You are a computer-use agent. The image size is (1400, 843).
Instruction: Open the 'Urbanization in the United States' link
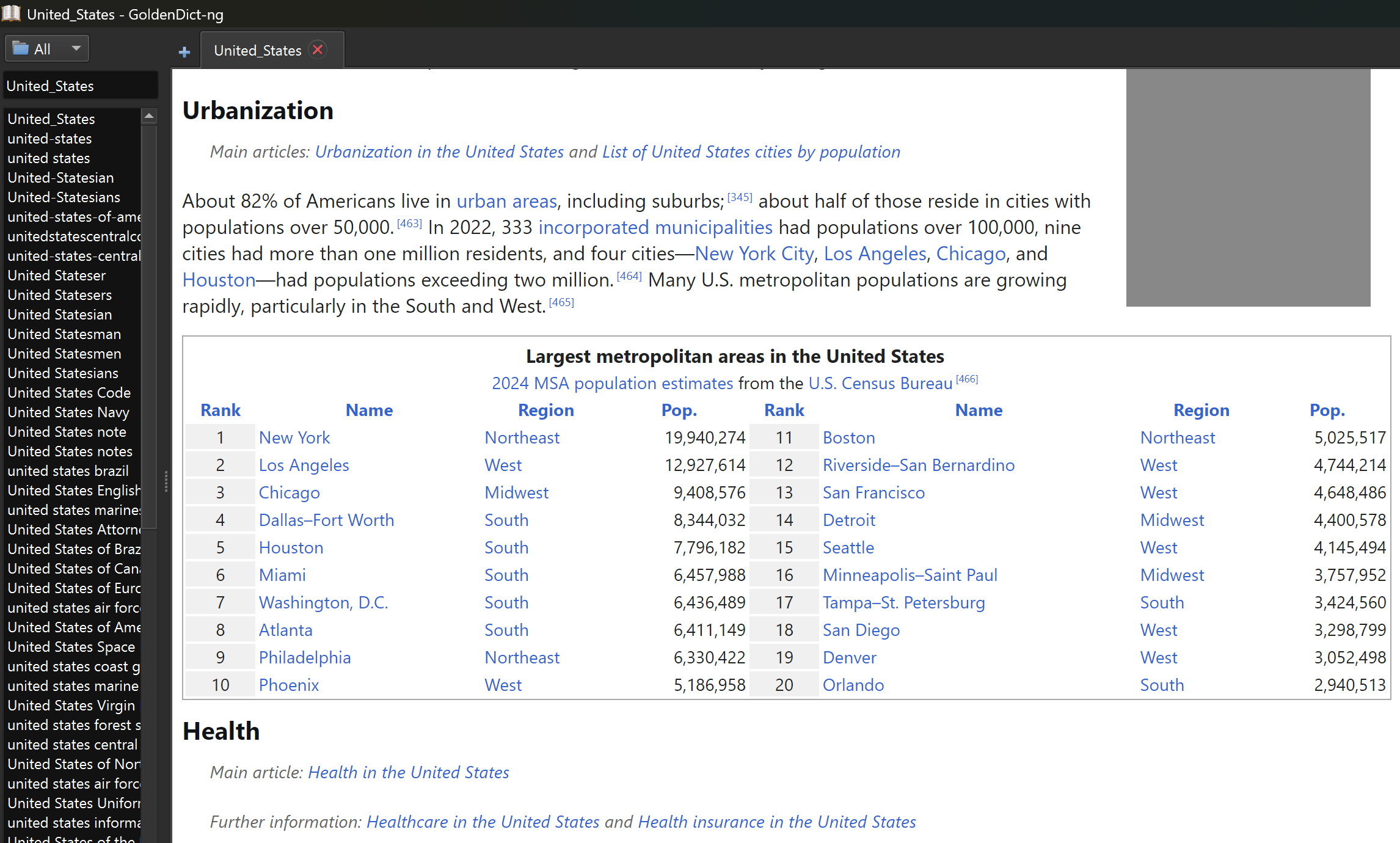tap(439, 151)
